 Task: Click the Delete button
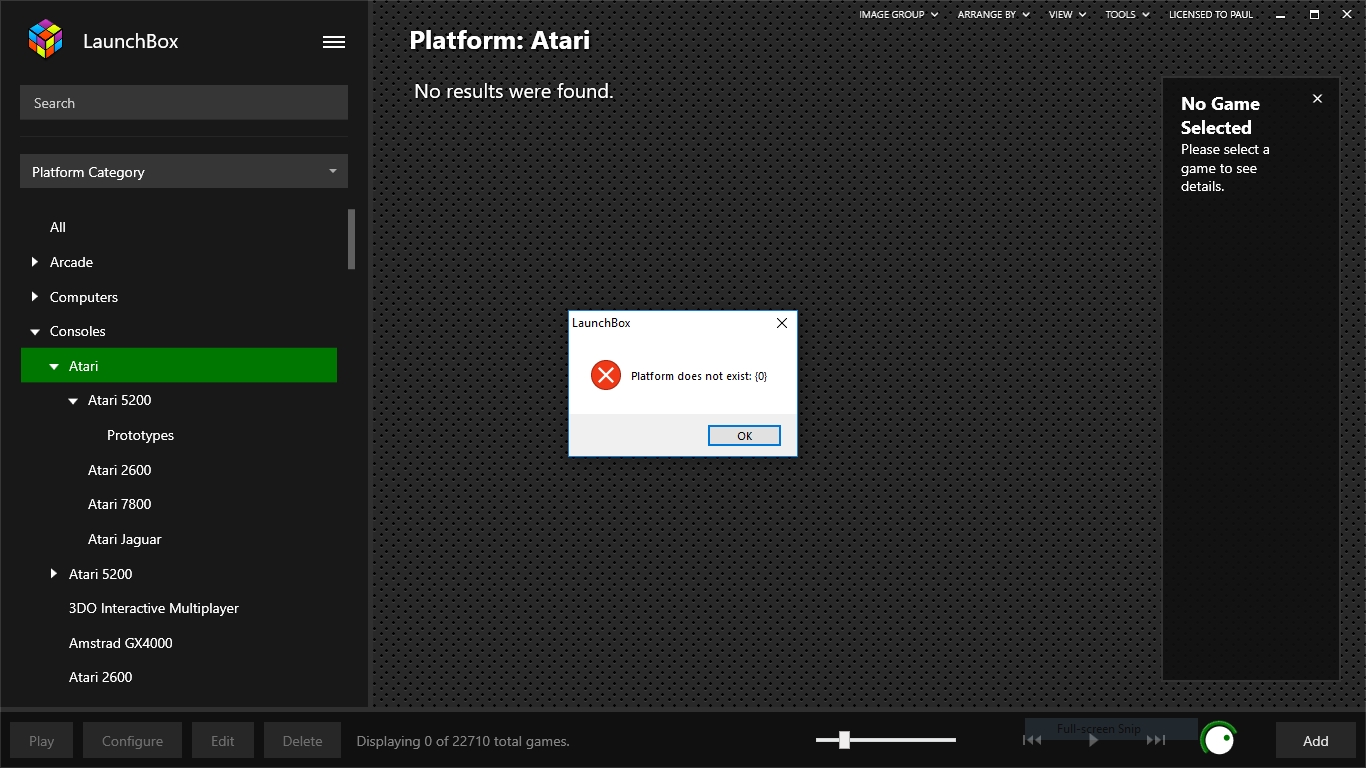coord(302,741)
